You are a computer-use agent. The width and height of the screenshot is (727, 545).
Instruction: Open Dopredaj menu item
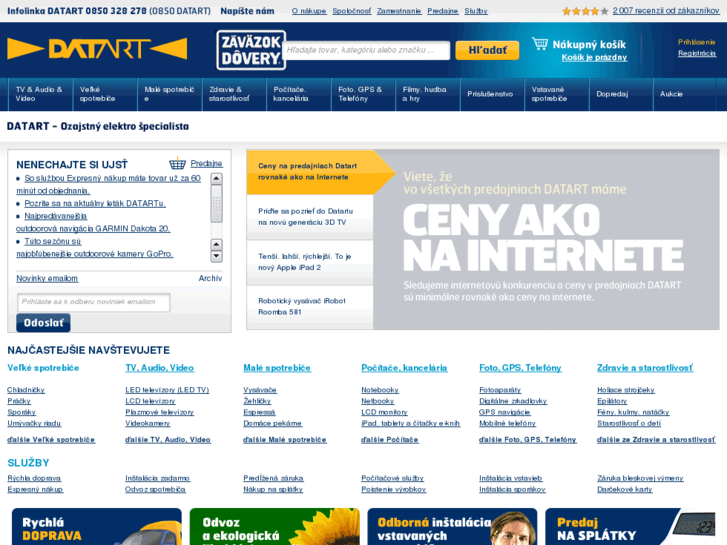tap(621, 94)
